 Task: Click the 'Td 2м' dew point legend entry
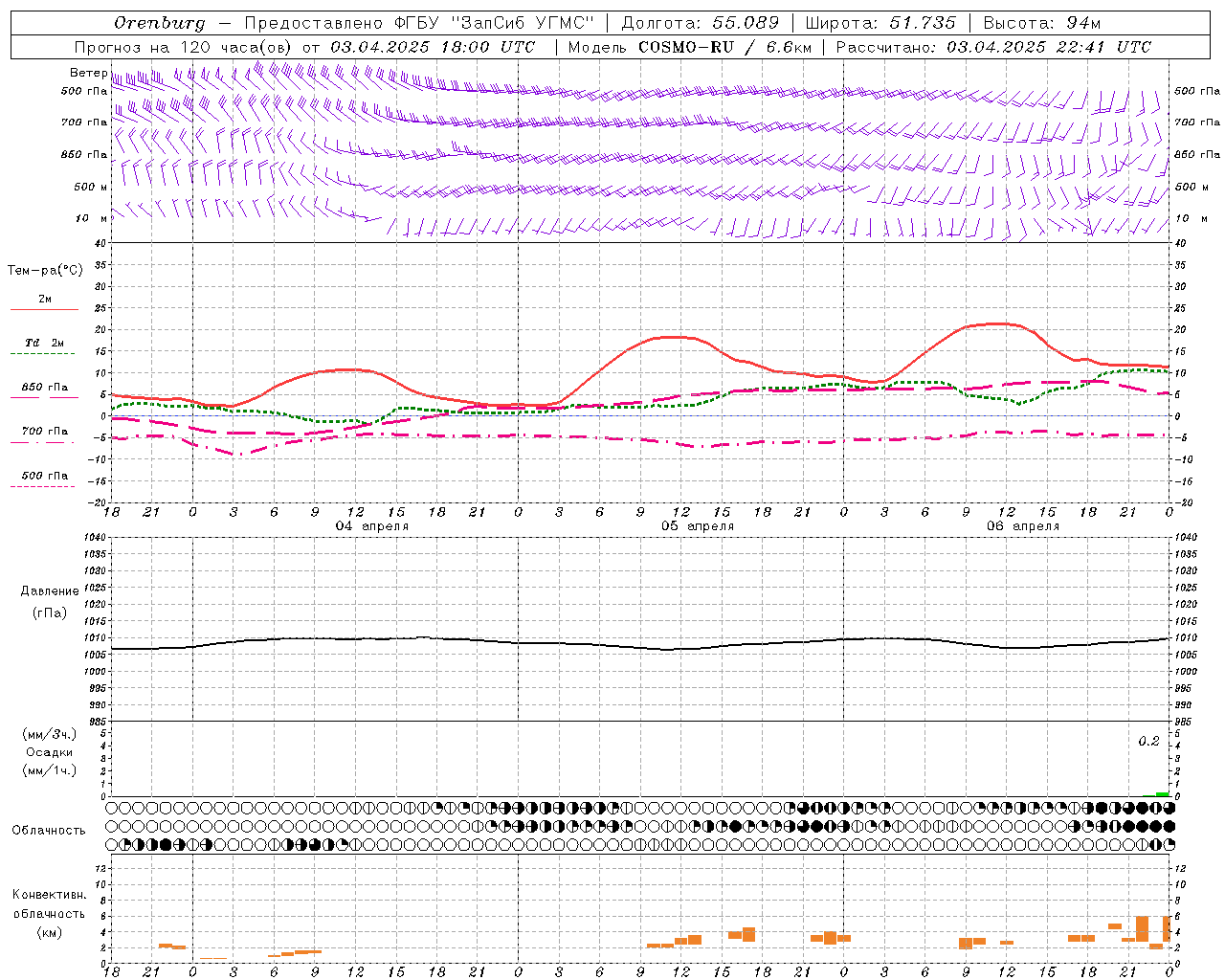tap(44, 343)
